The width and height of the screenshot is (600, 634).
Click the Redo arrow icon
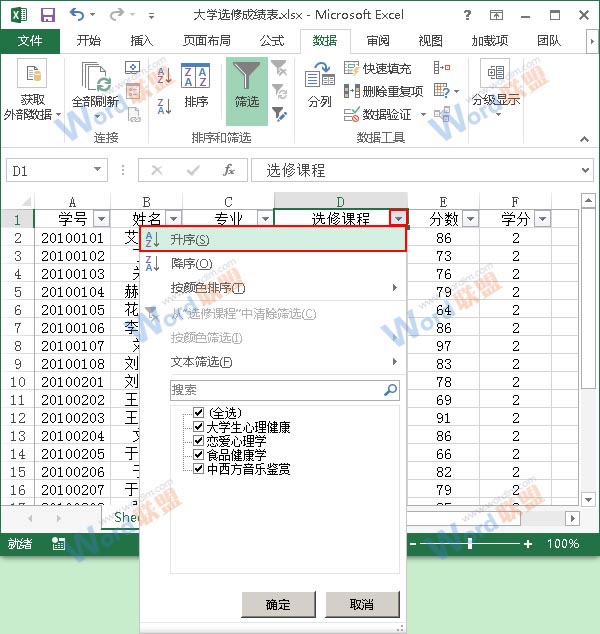(116, 15)
